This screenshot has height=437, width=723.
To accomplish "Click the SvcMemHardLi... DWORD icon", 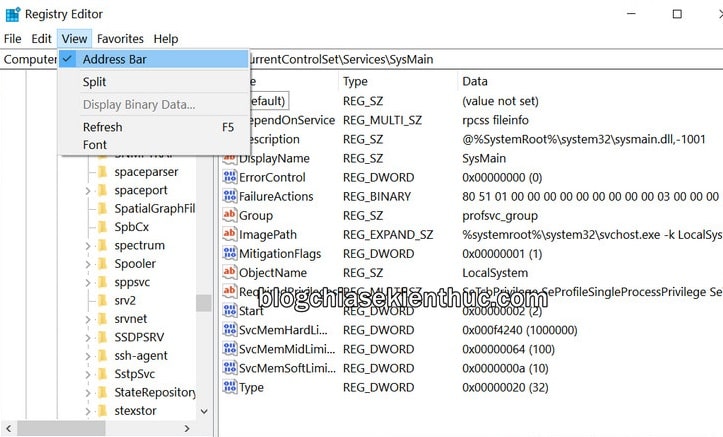I will tap(229, 330).
